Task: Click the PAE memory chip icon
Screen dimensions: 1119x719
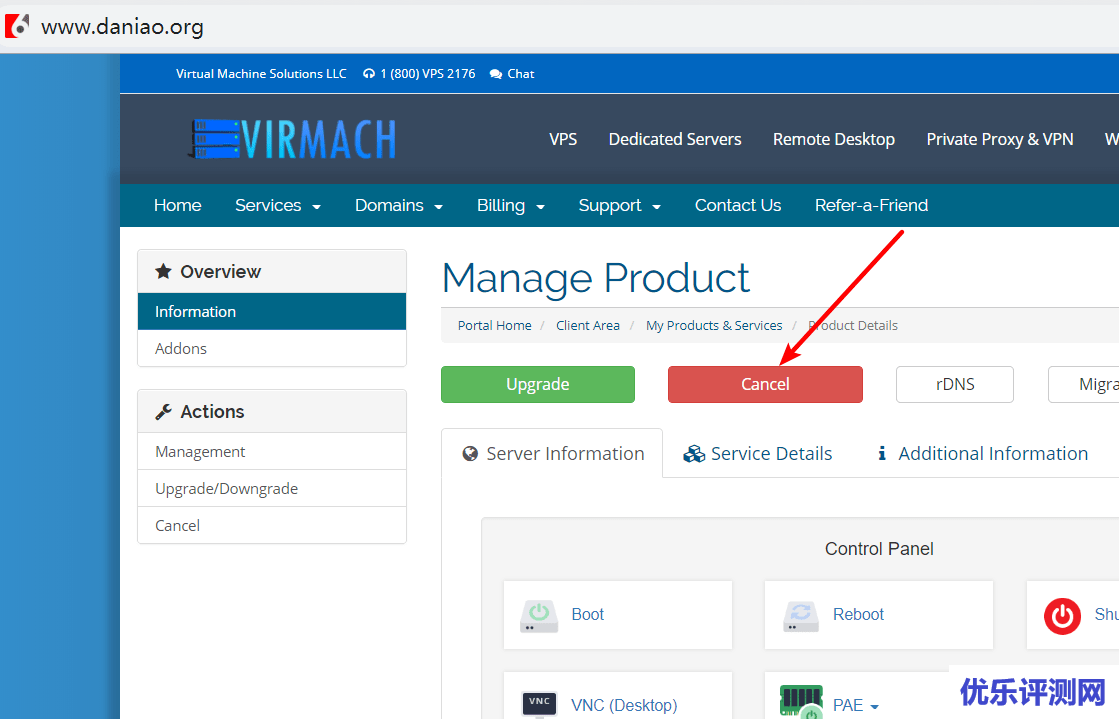Action: [801, 701]
